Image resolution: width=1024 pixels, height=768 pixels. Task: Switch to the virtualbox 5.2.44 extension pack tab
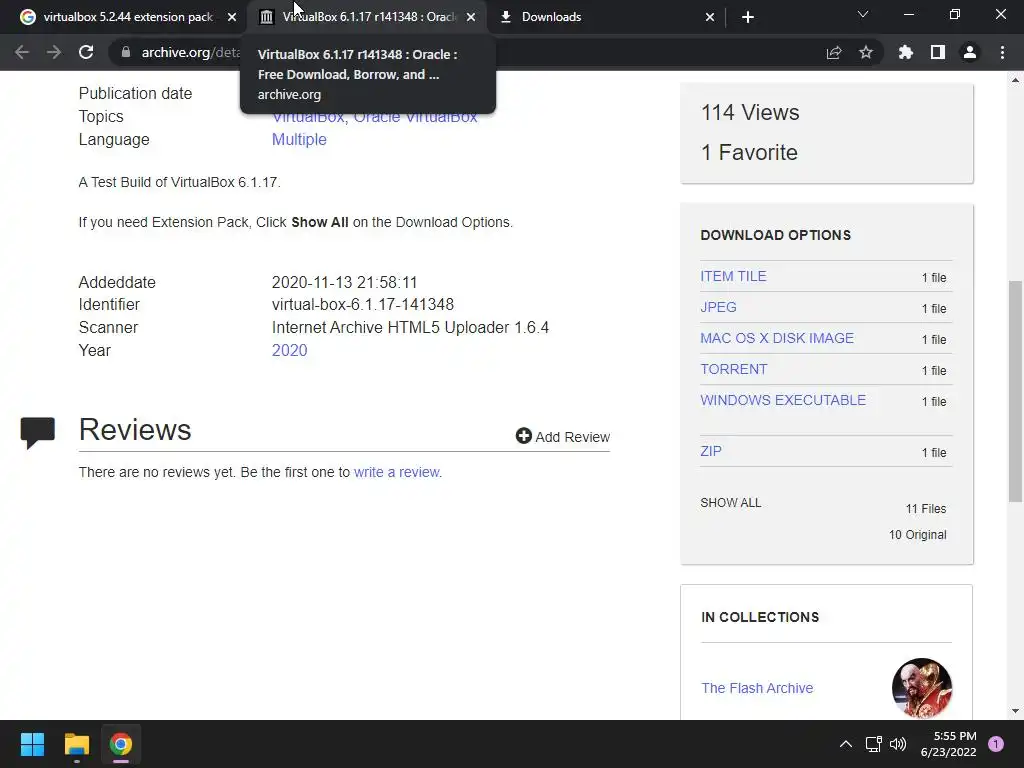coord(128,17)
